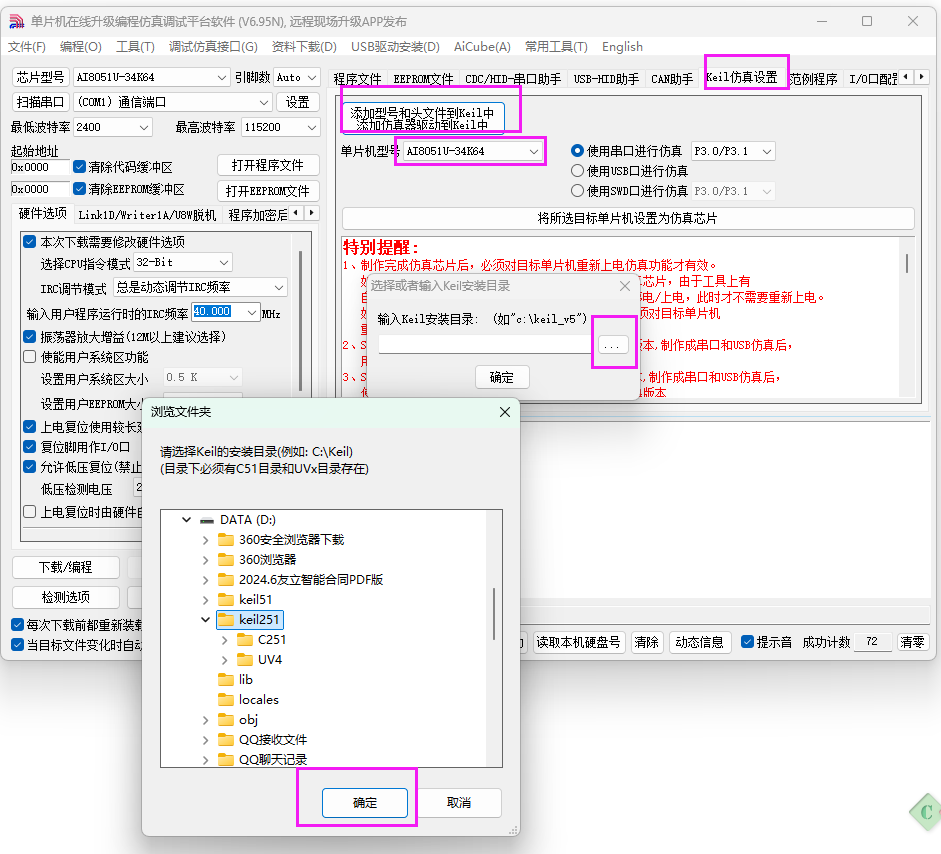The height and width of the screenshot is (854, 941).
Task: Click the app logo icon in title bar
Action: 16,21
